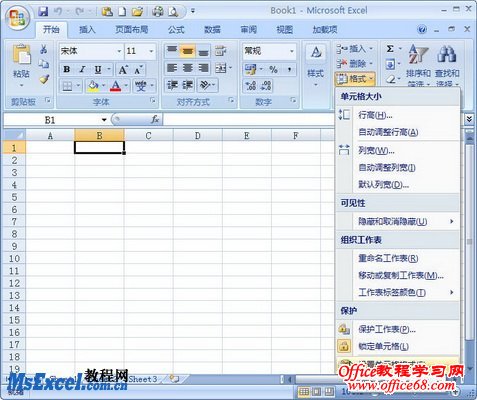Open fill color dropdown arrow
Viewport: 477px width, 400px height.
click(104, 86)
